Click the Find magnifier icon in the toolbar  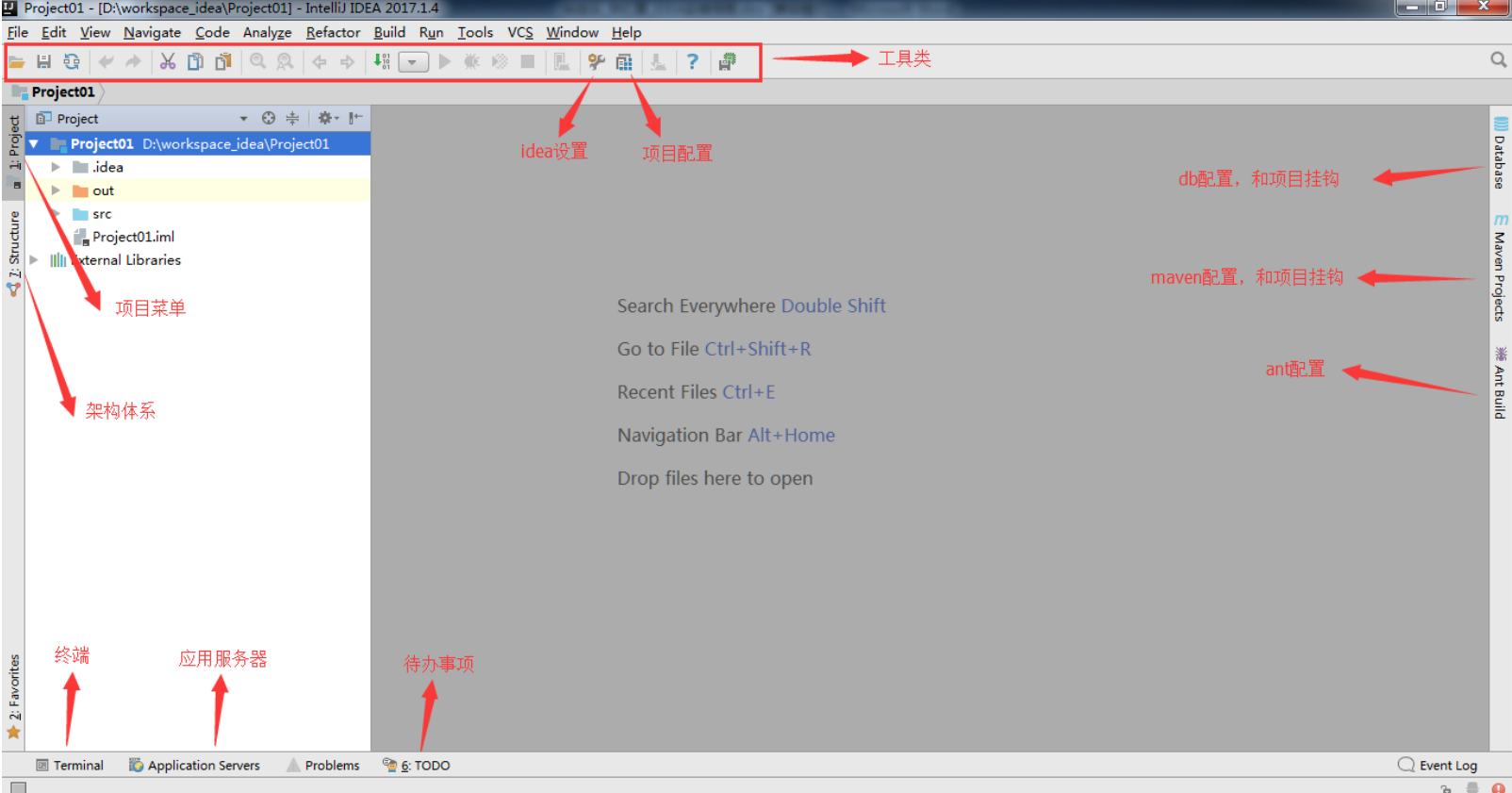[x=257, y=62]
